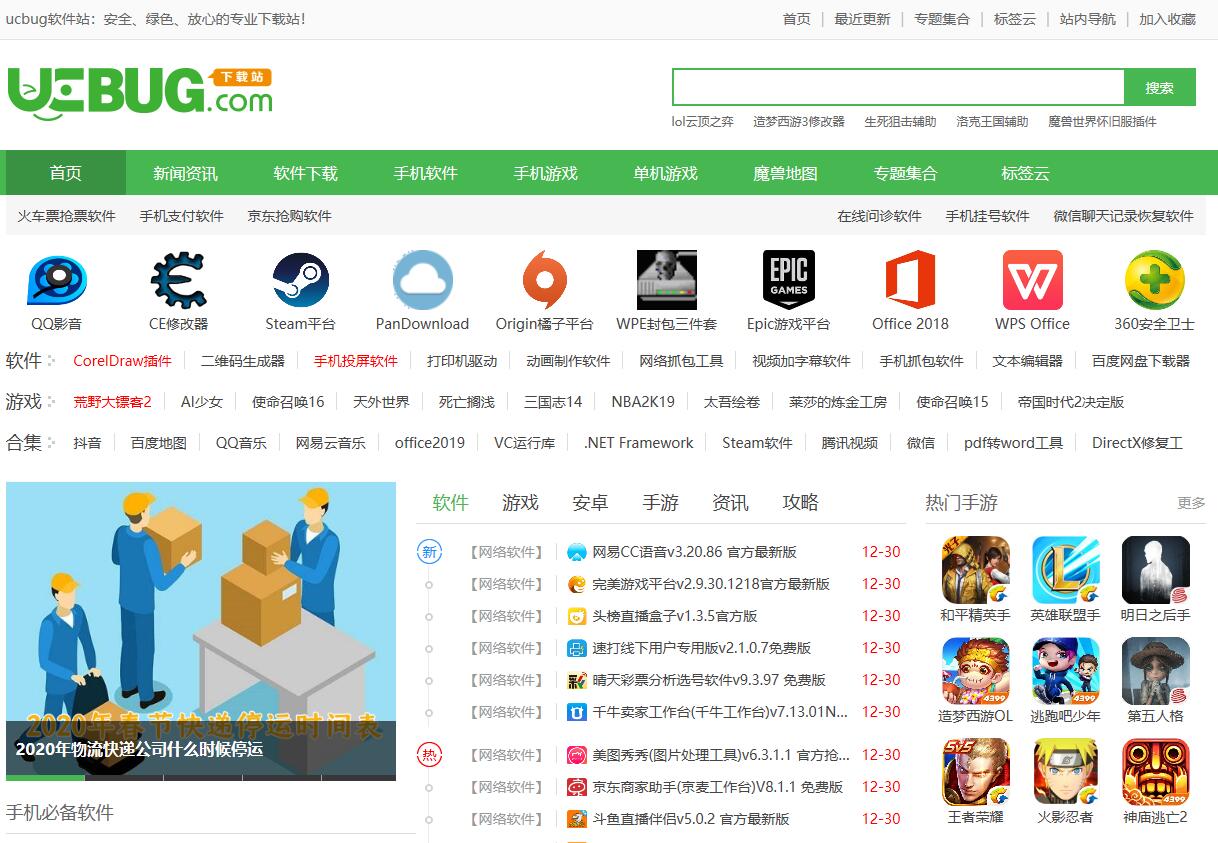The image size is (1218, 843).
Task: Click the 网易CC语音 list icon
Action: tap(577, 552)
